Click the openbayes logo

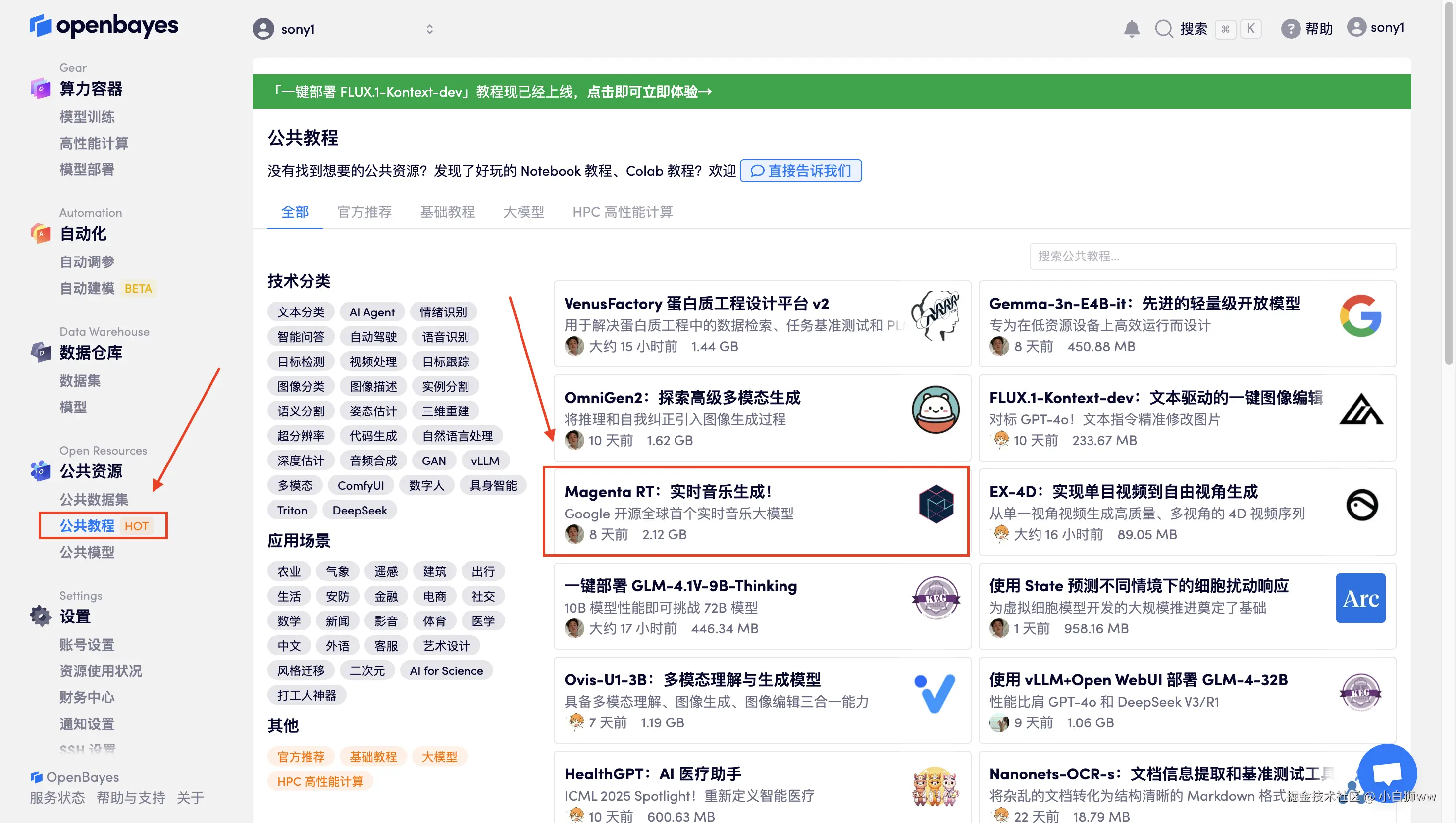pos(104,26)
